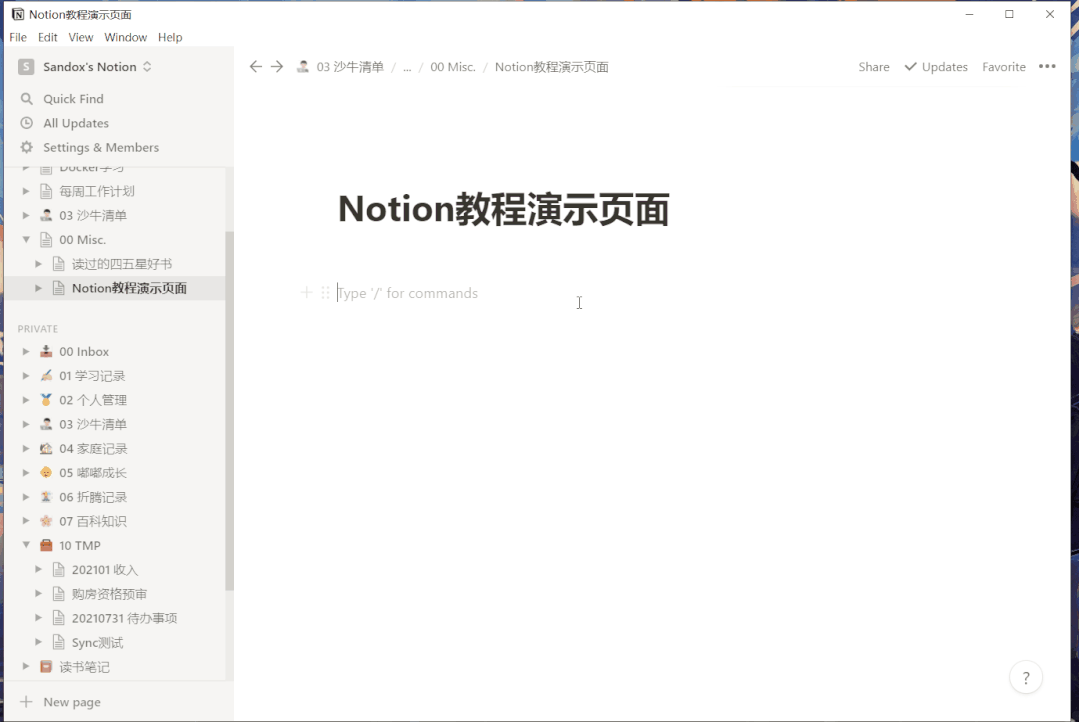Expand the 读过的四五星好书 page
1079x722 pixels.
tap(39, 264)
